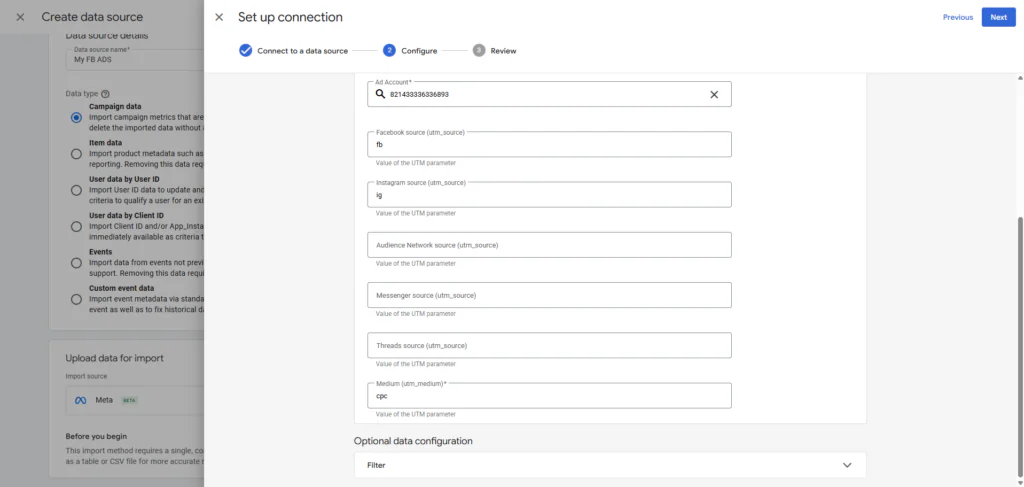Click the Previous button

click(x=957, y=17)
